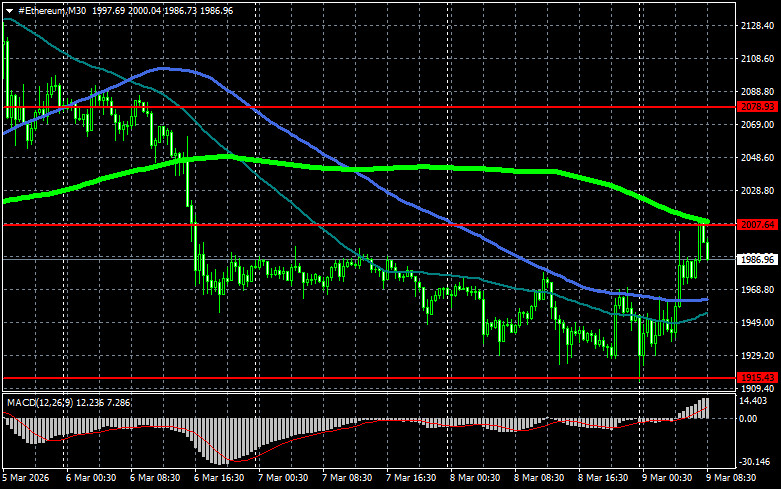Click the MACD scale value 14.403

(753, 401)
